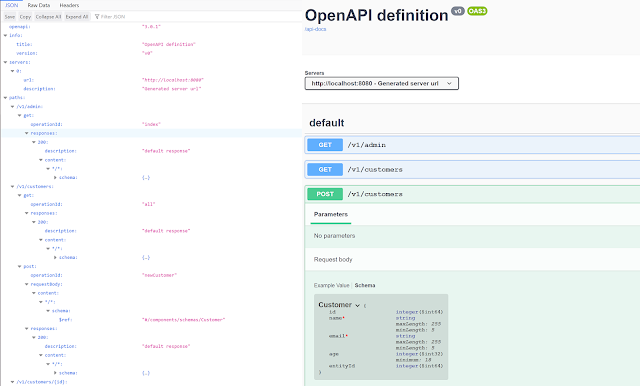Switch to Raw Data tab
The image size is (640, 386).
click(x=39, y=5)
